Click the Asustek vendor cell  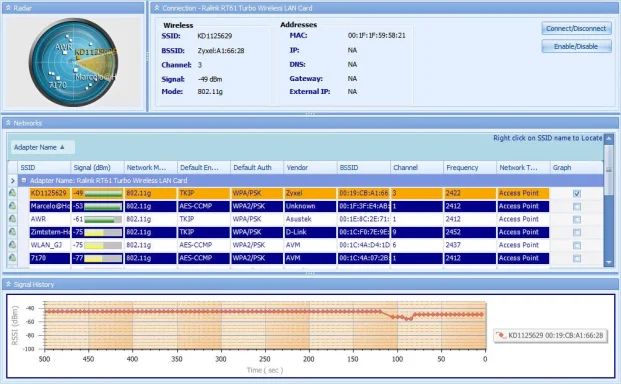click(x=310, y=219)
